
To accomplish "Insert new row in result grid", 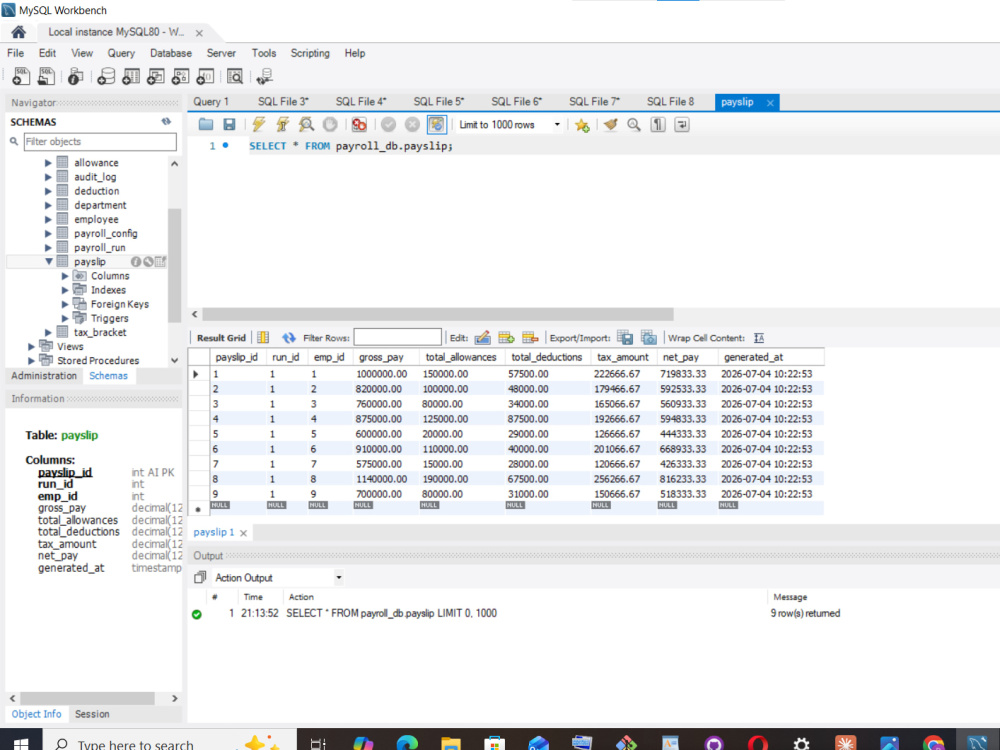I will tap(506, 337).
